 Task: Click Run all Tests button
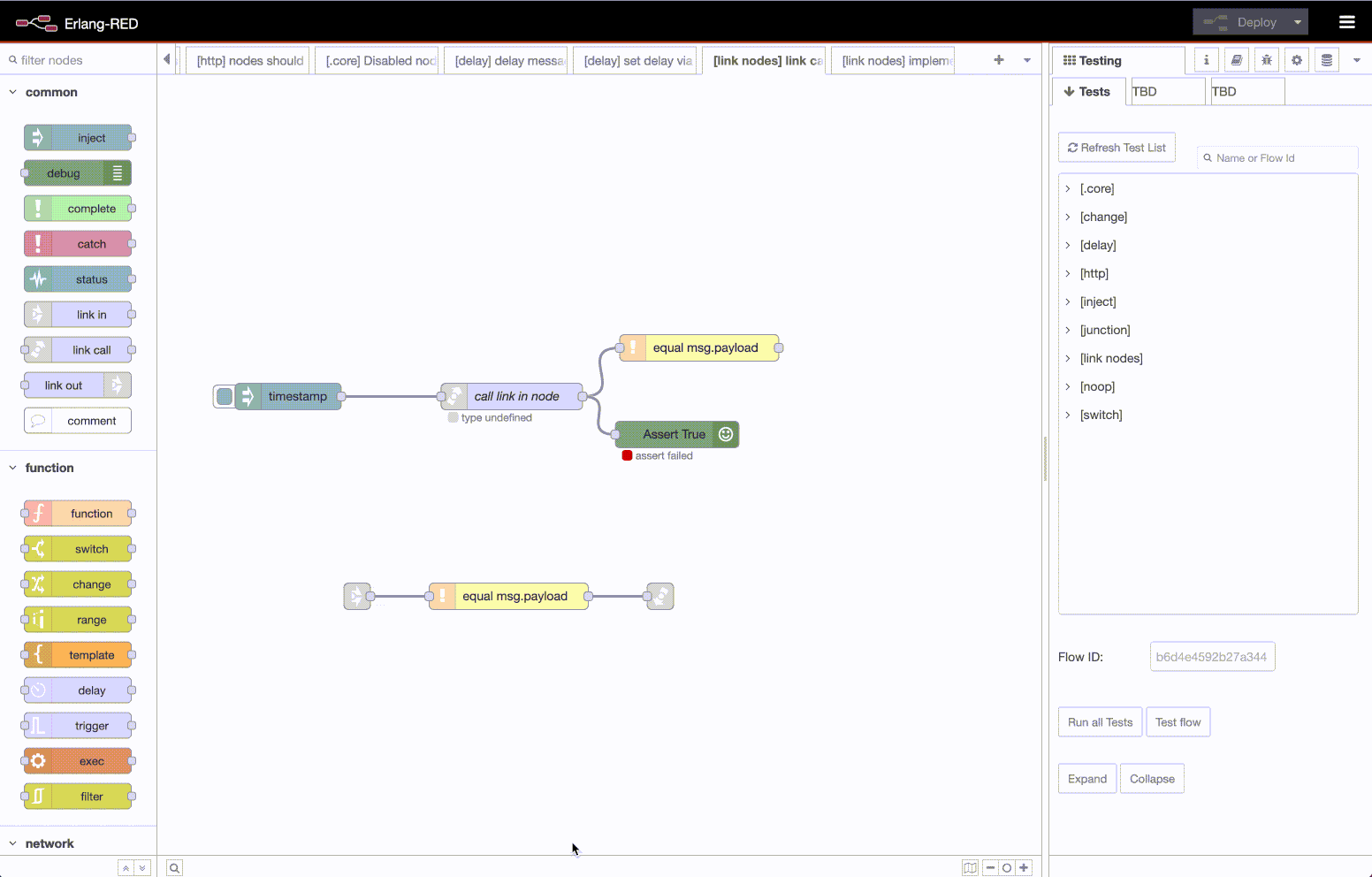[x=1100, y=722]
